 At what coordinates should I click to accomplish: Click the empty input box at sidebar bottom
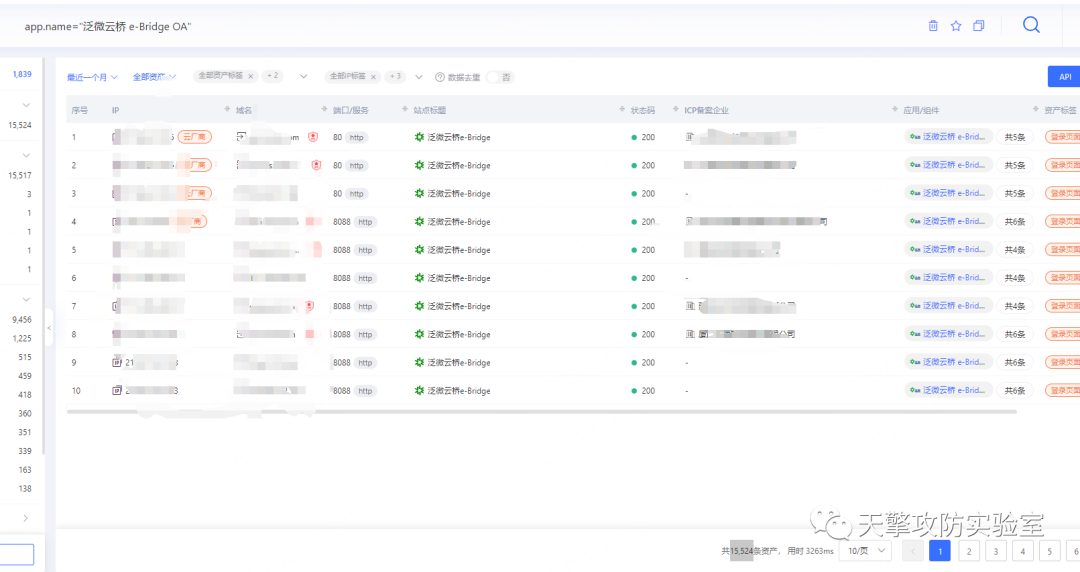coord(17,554)
